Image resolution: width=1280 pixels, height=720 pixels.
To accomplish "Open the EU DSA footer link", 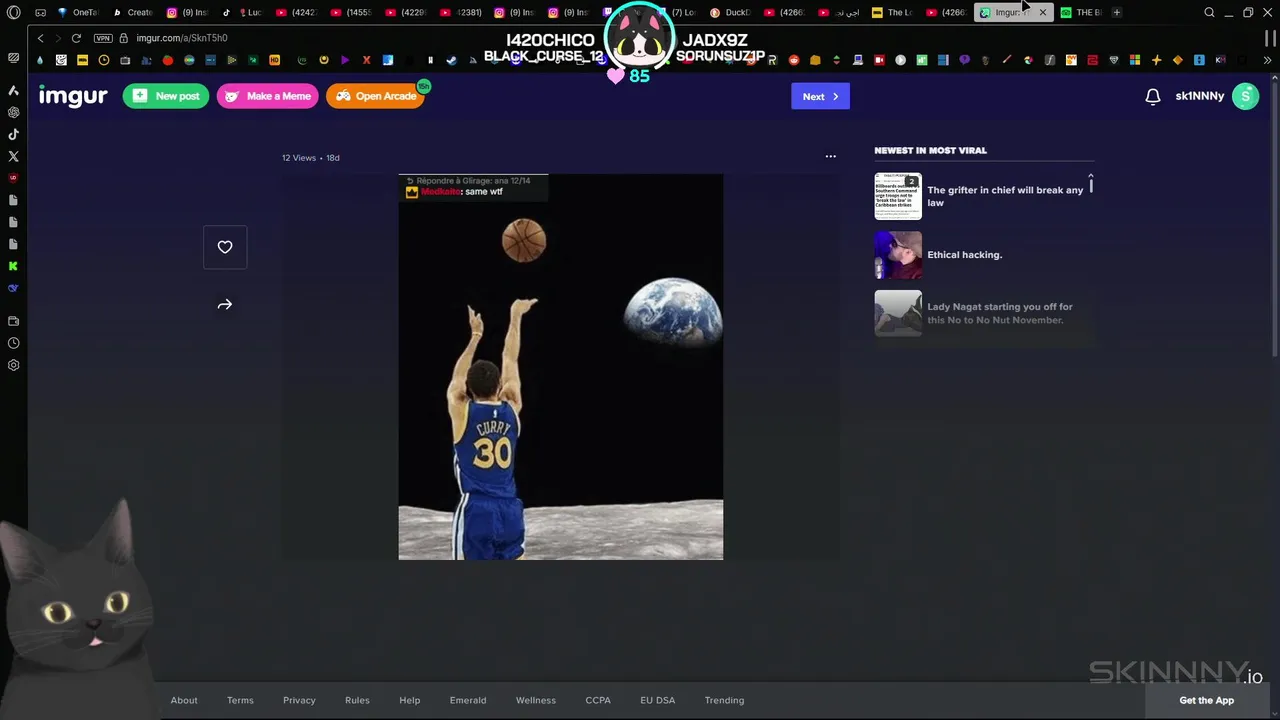I will click(658, 700).
